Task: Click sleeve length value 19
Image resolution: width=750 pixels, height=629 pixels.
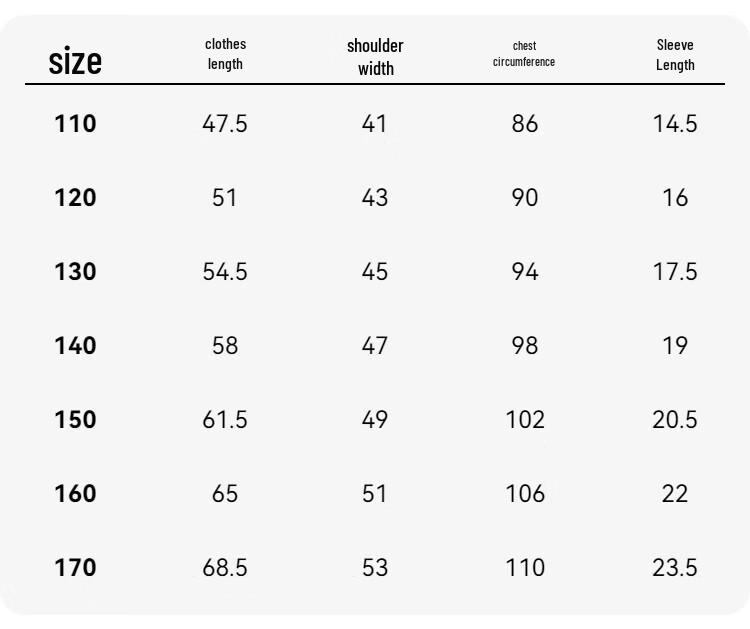Action: (x=675, y=345)
